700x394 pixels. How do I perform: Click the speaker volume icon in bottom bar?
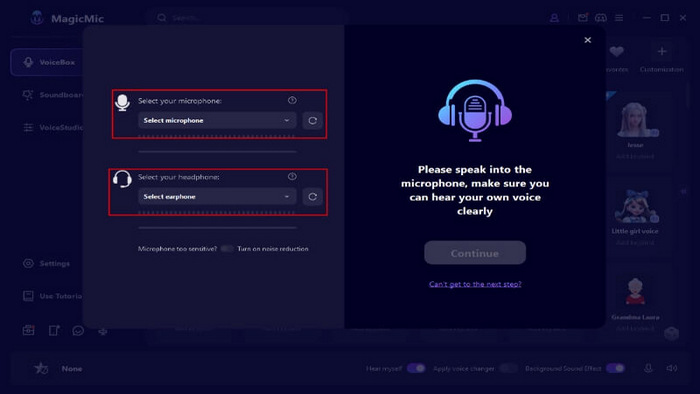pyautogui.click(x=672, y=368)
